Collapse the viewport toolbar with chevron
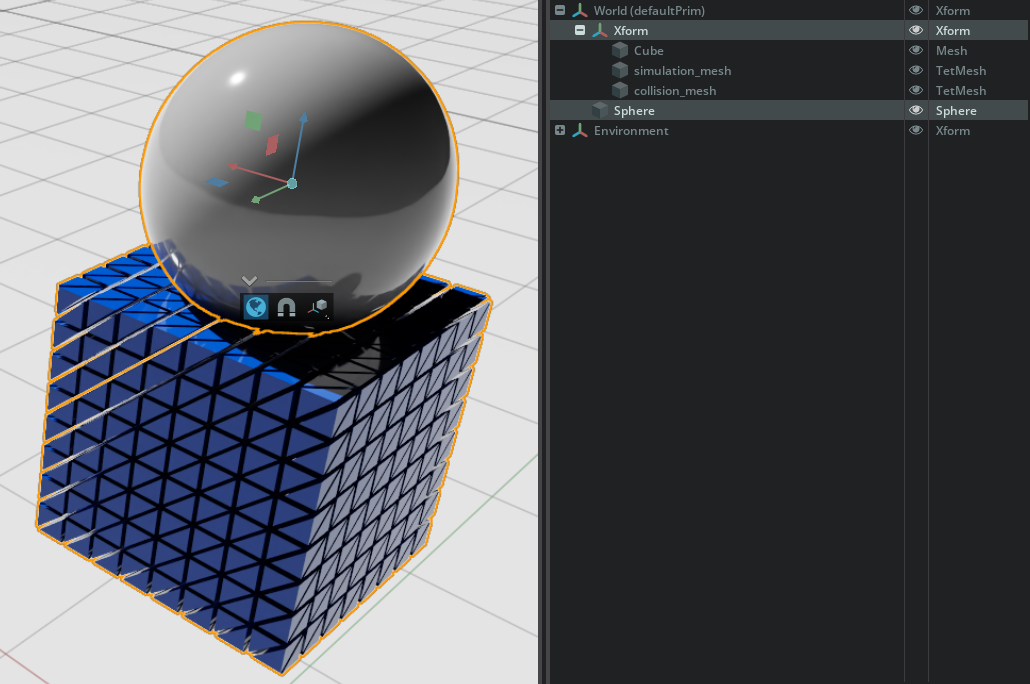1030x684 pixels. pyautogui.click(x=250, y=281)
